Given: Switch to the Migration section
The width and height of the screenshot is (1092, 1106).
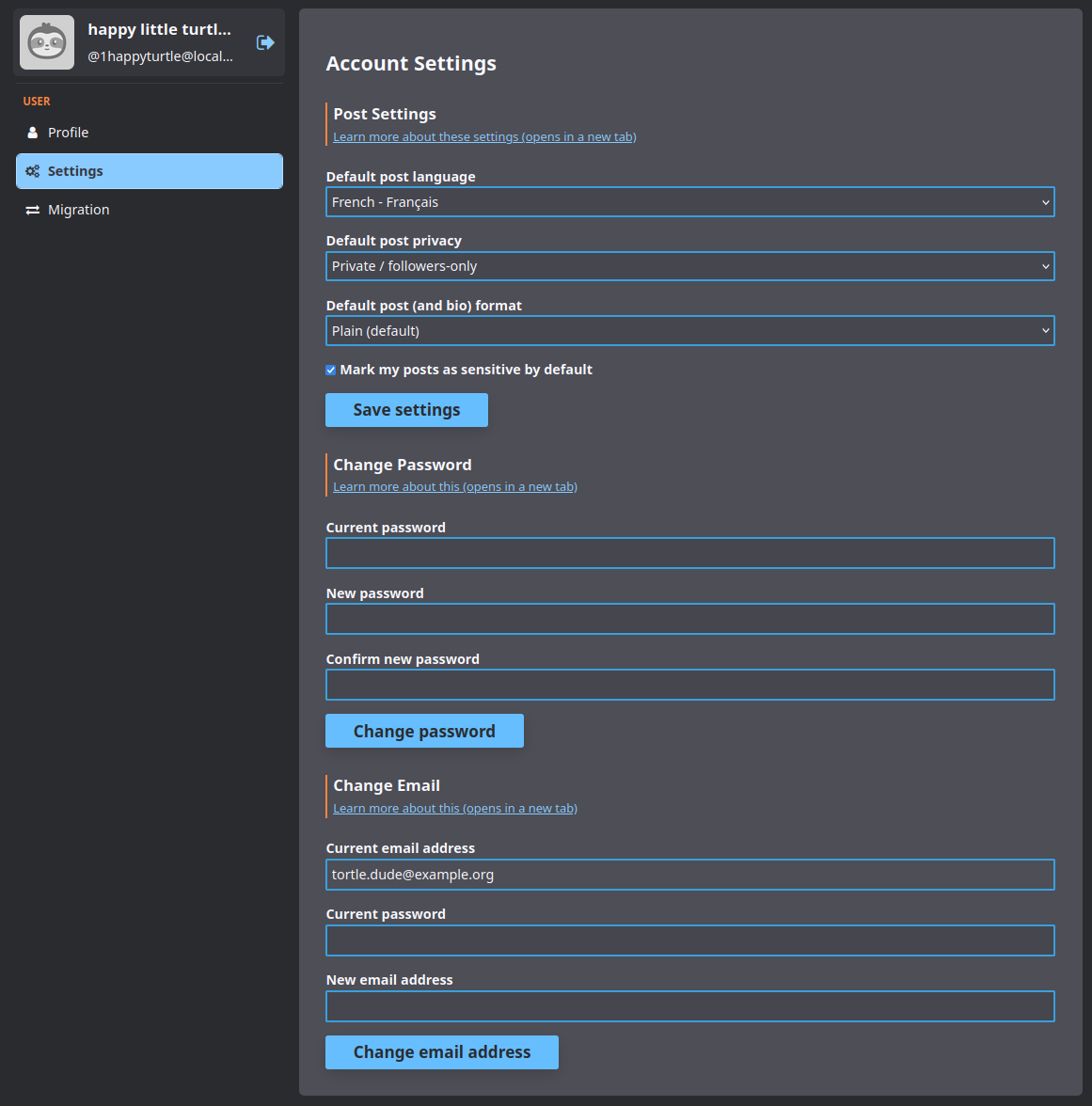Looking at the screenshot, I should click(x=79, y=209).
